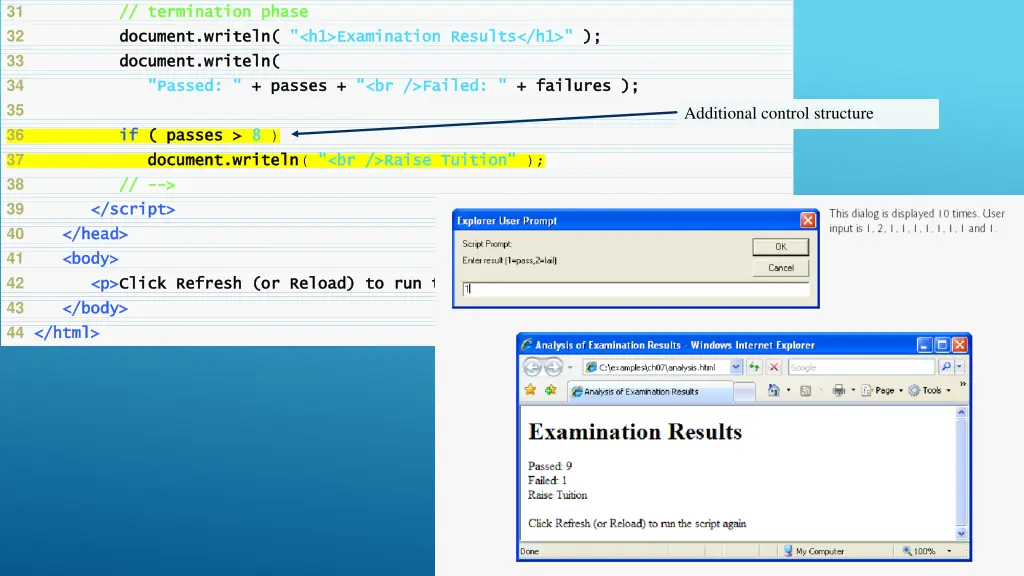Open the Page menu
The width and height of the screenshot is (1024, 576).
pyautogui.click(x=882, y=391)
